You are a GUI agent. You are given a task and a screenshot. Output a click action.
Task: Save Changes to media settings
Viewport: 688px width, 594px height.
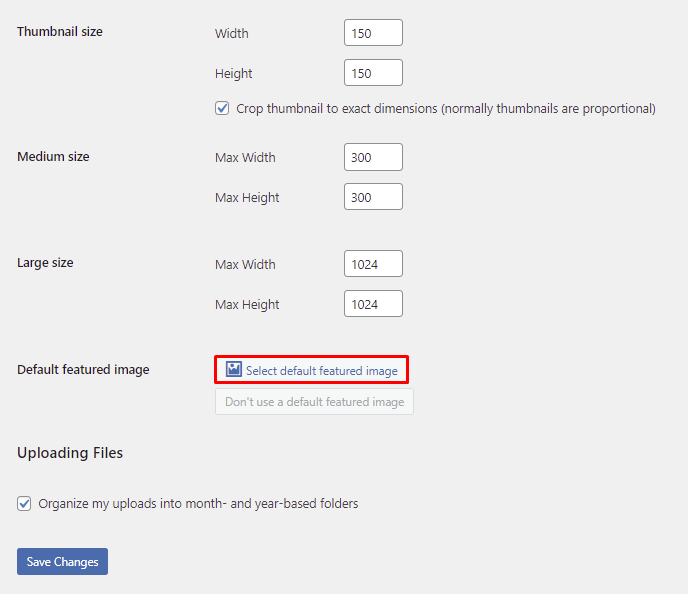point(62,562)
